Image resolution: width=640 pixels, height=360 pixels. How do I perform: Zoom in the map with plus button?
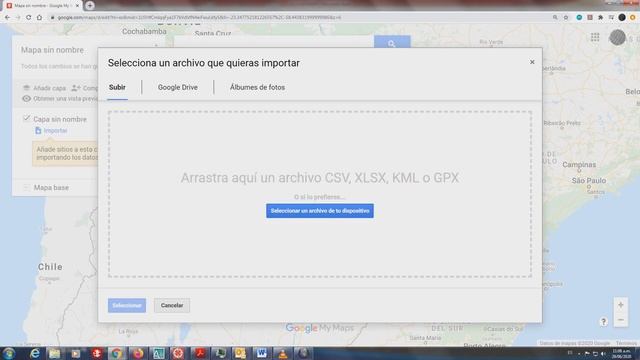point(620,305)
